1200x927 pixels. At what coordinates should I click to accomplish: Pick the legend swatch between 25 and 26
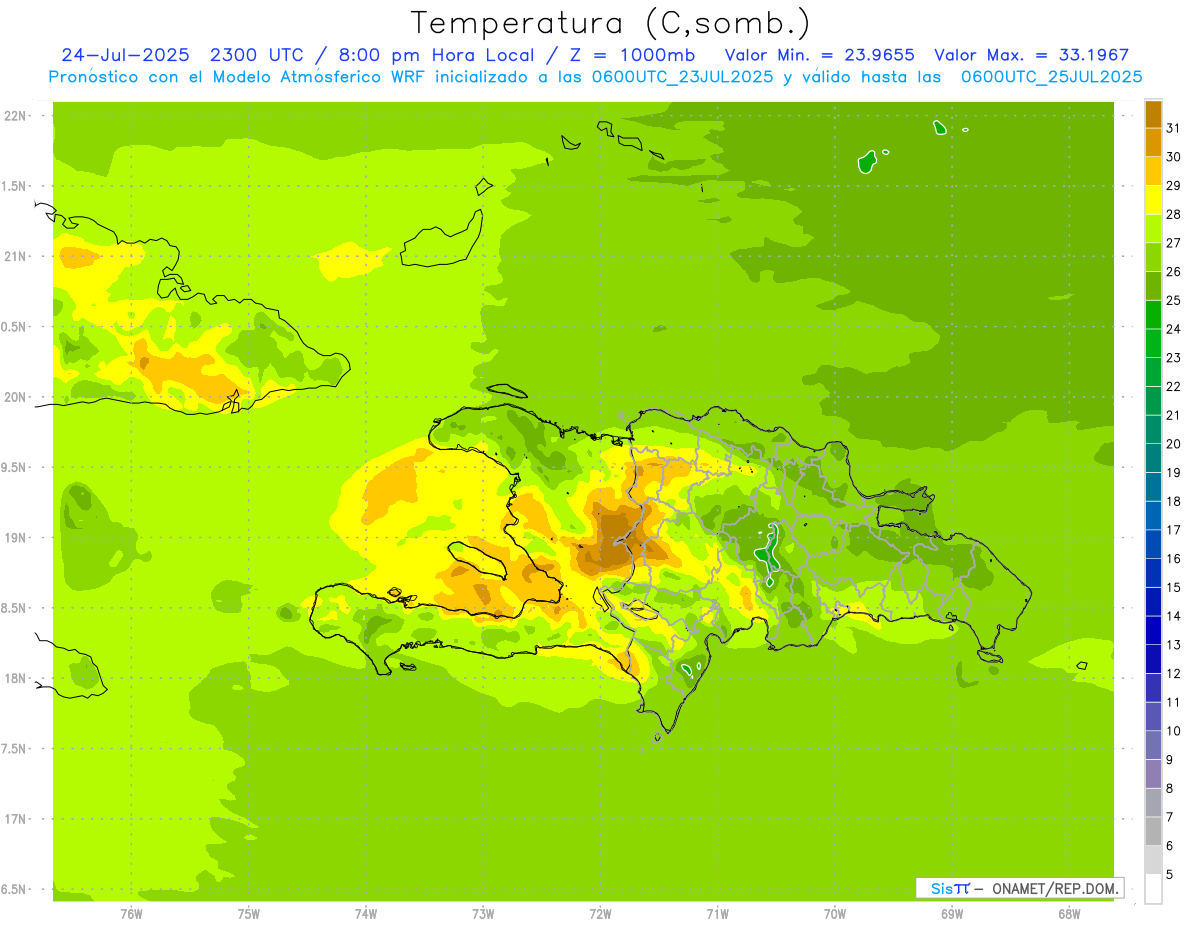pyautogui.click(x=1153, y=286)
